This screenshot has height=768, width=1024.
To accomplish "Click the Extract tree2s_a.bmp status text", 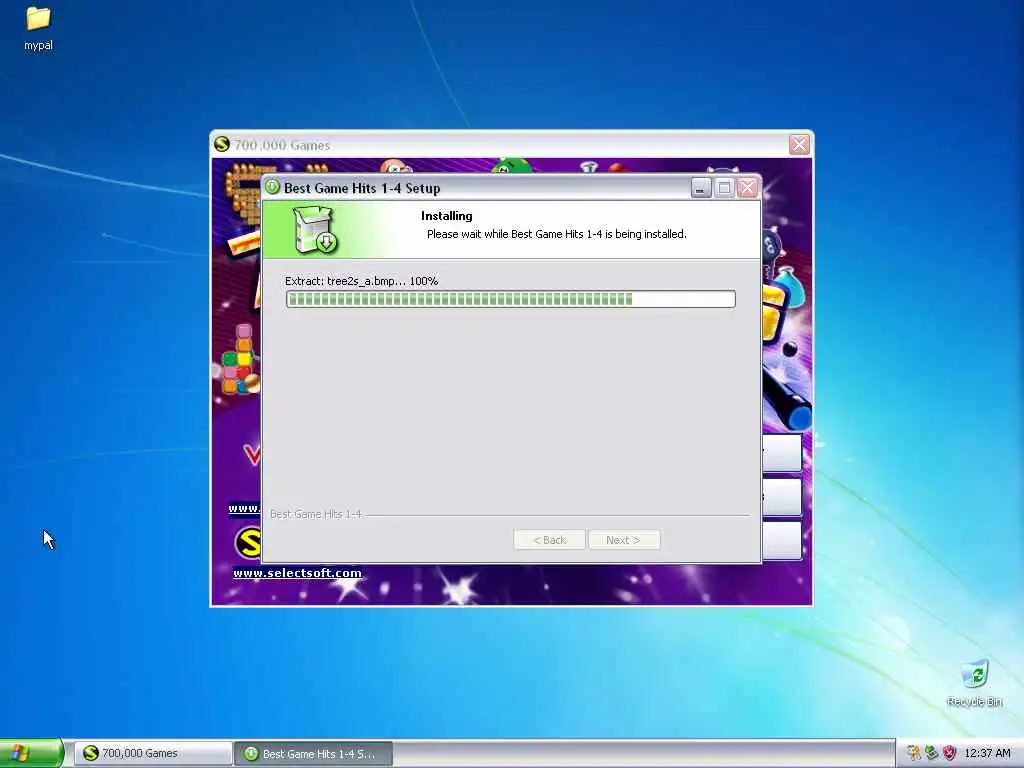I will click(361, 281).
